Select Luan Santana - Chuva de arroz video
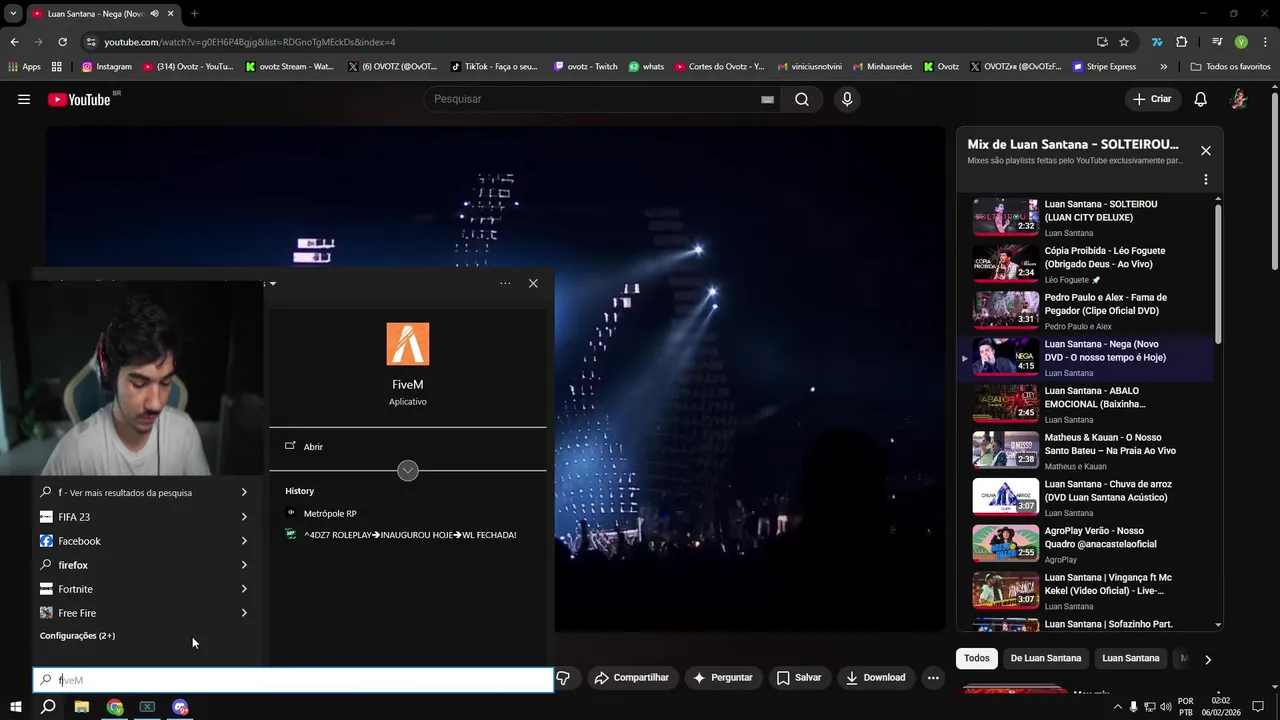Screen dimensions: 1280x720 click(1092, 497)
